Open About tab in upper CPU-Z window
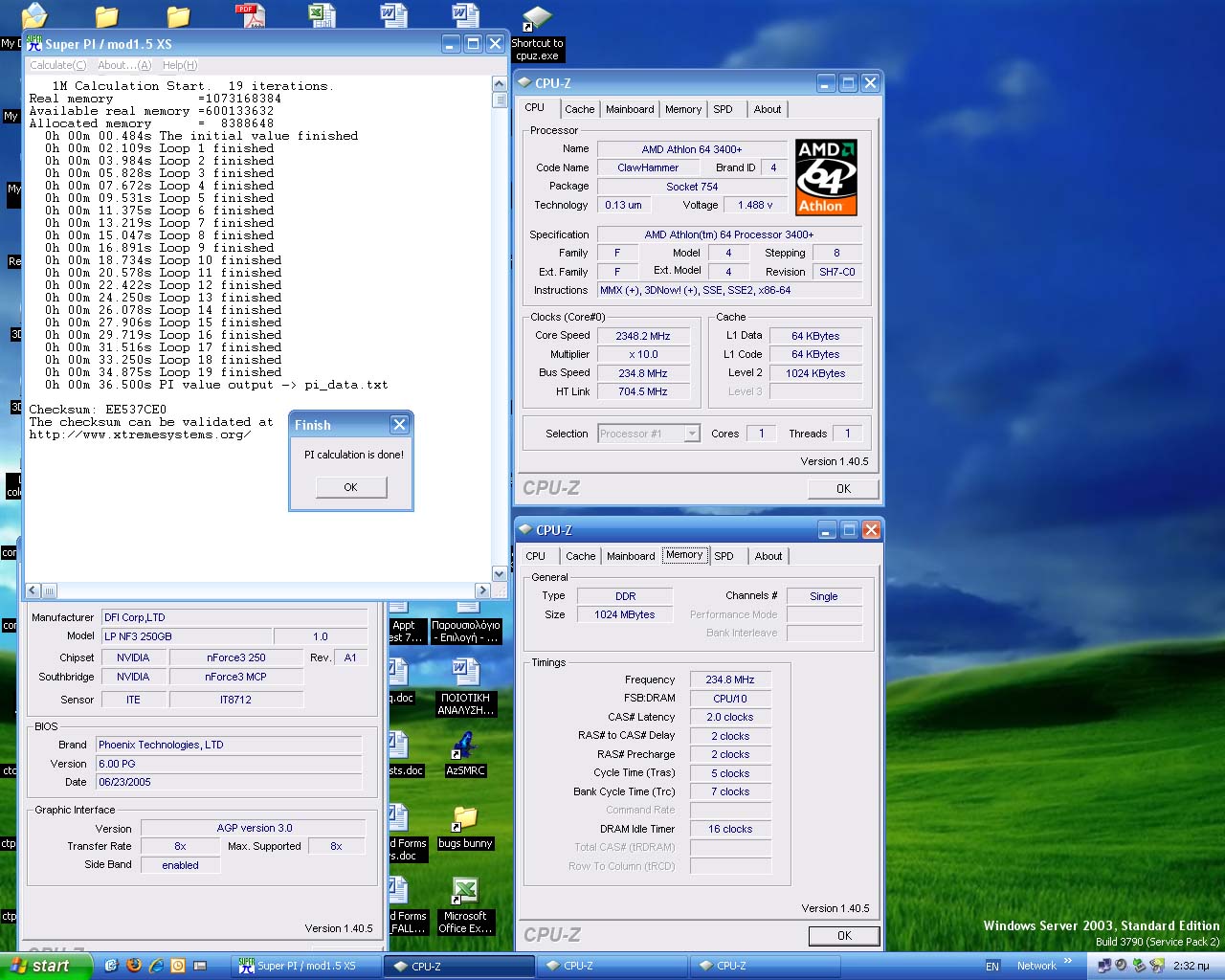Viewport: 1225px width, 980px height. click(768, 109)
